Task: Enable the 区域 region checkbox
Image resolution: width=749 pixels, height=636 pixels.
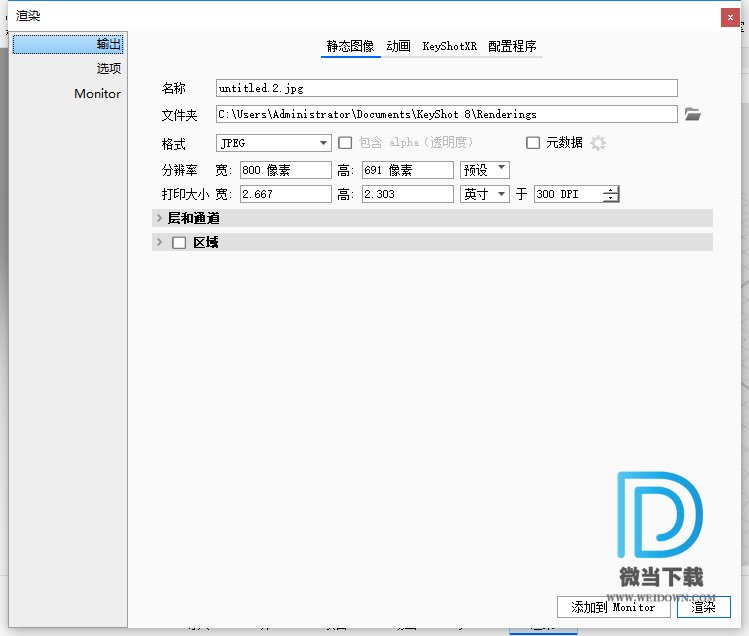Action: point(179,243)
